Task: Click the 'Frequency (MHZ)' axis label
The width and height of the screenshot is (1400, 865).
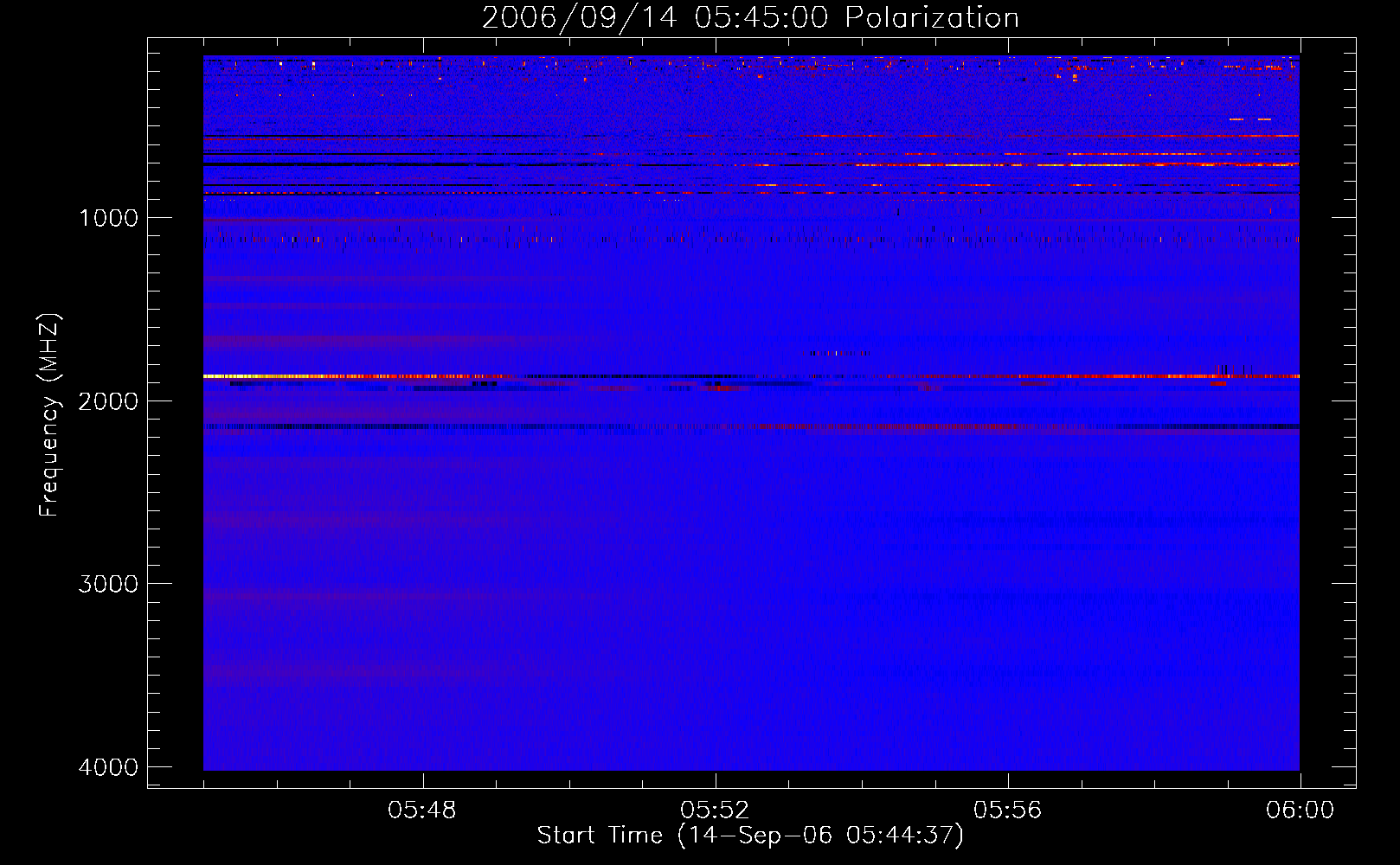Action: [49, 415]
